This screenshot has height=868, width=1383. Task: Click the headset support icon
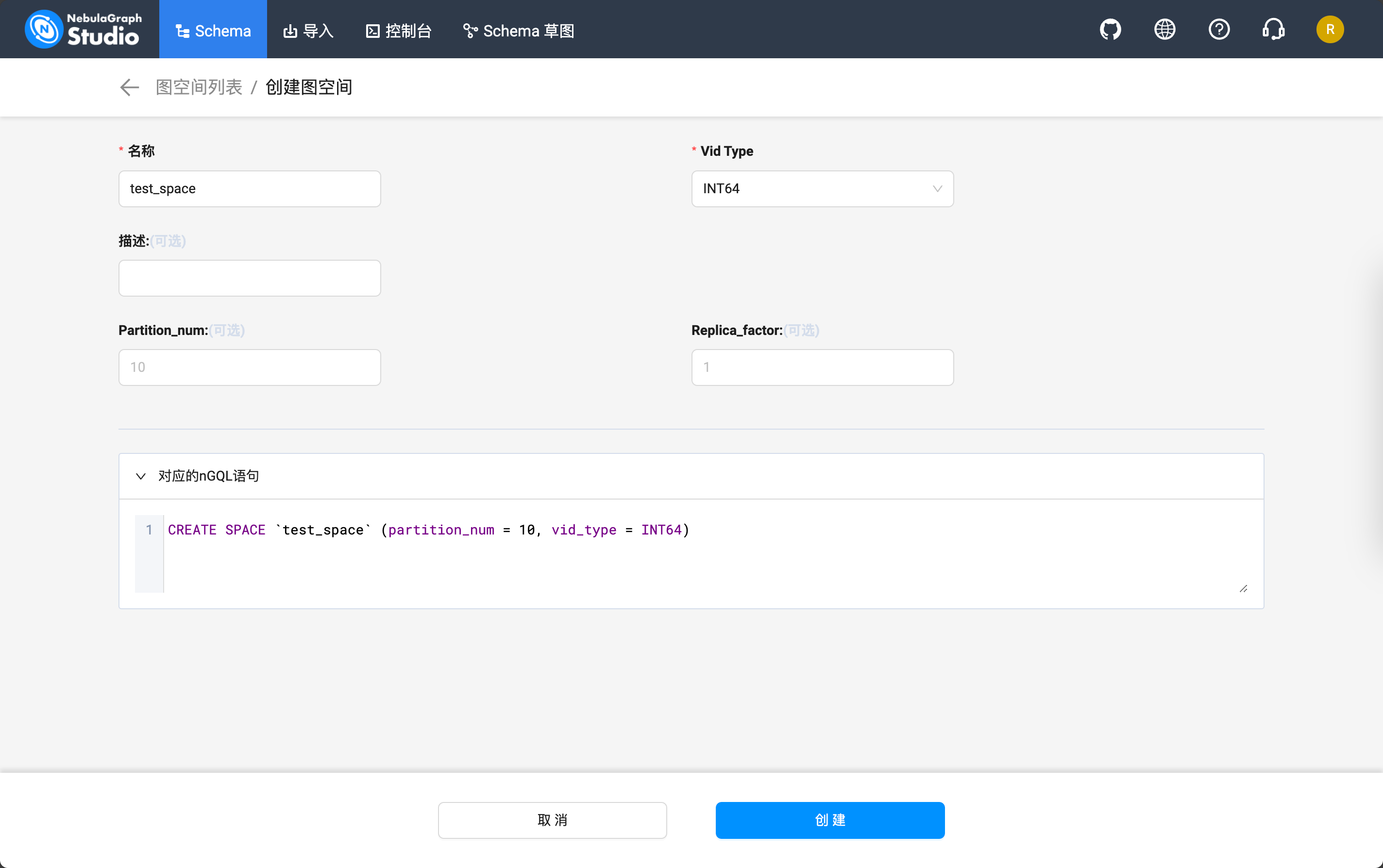1273,29
